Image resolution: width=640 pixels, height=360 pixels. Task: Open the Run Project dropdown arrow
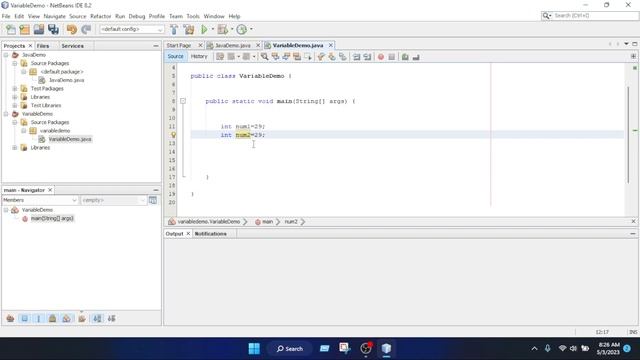[x=213, y=29]
